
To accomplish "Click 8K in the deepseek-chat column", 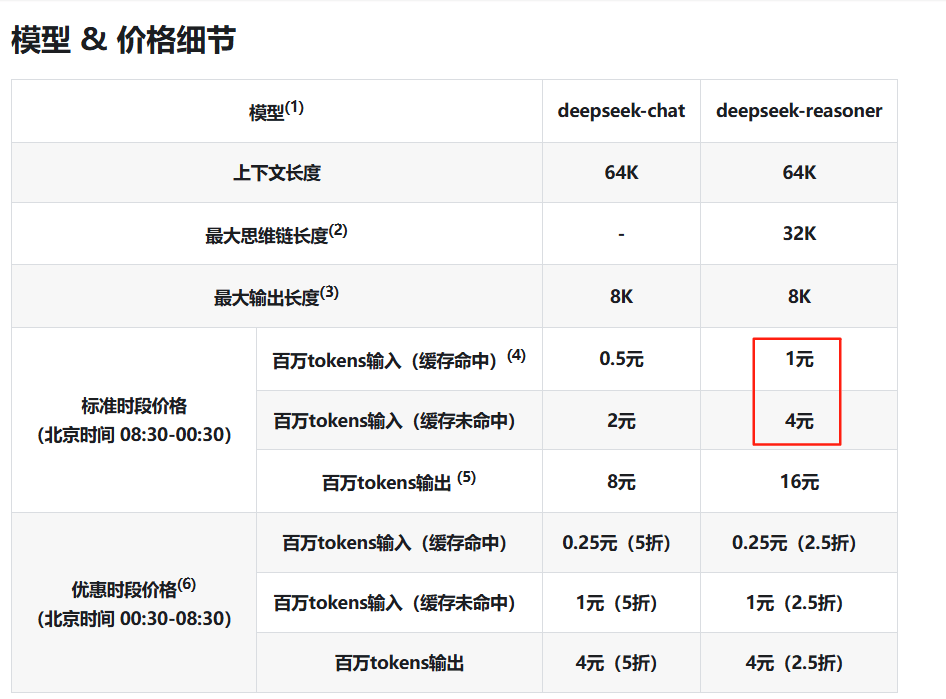I will [621, 297].
